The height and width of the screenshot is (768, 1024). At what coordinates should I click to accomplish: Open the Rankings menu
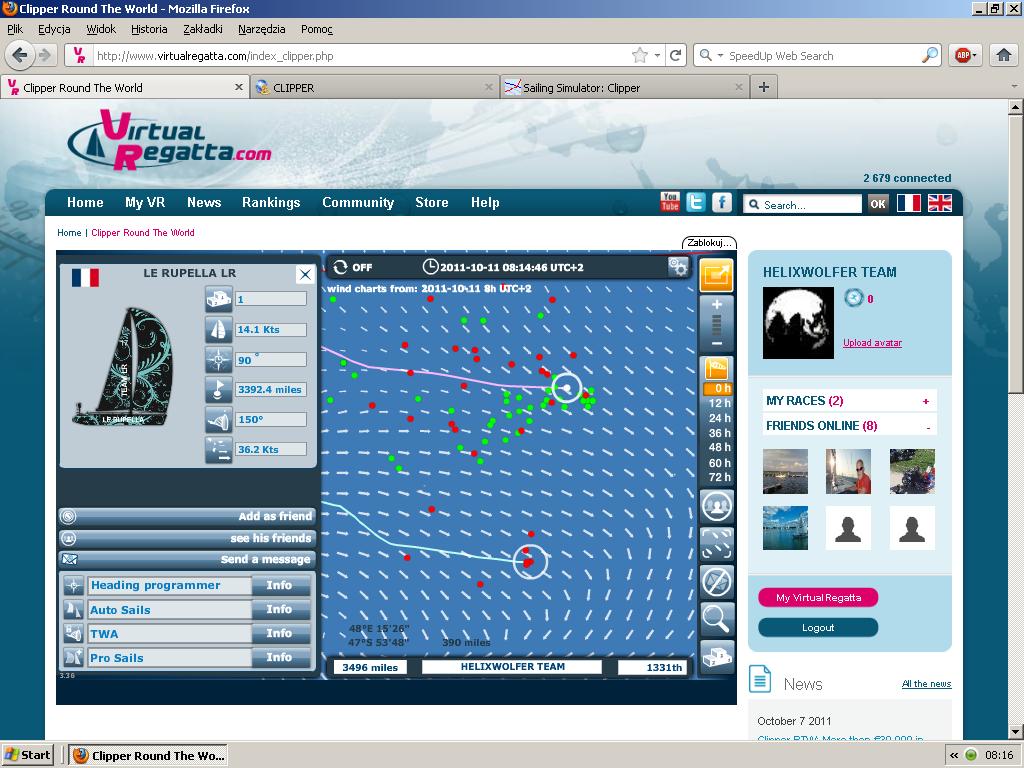(271, 202)
